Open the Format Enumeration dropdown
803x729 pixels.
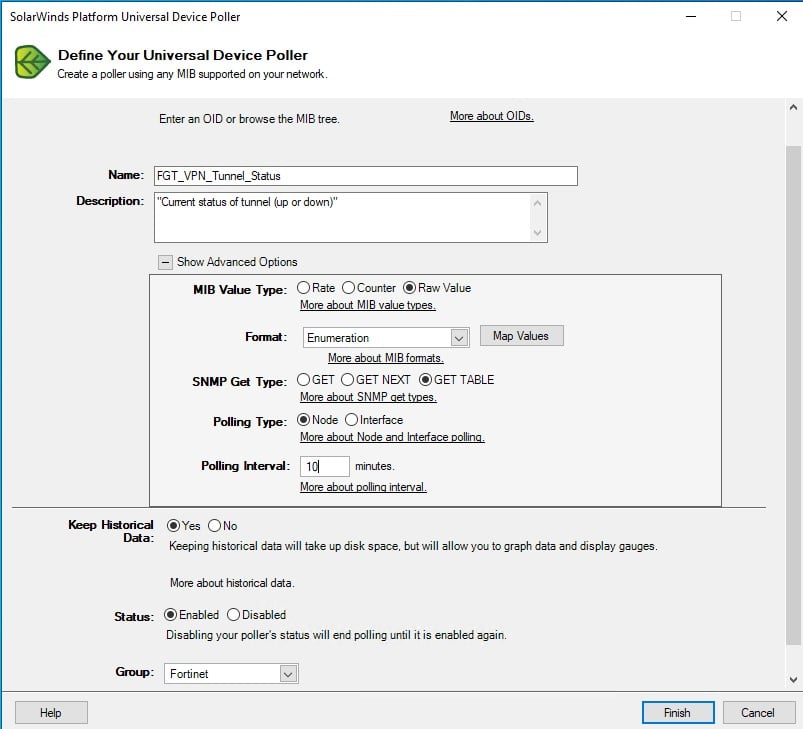pyautogui.click(x=459, y=338)
